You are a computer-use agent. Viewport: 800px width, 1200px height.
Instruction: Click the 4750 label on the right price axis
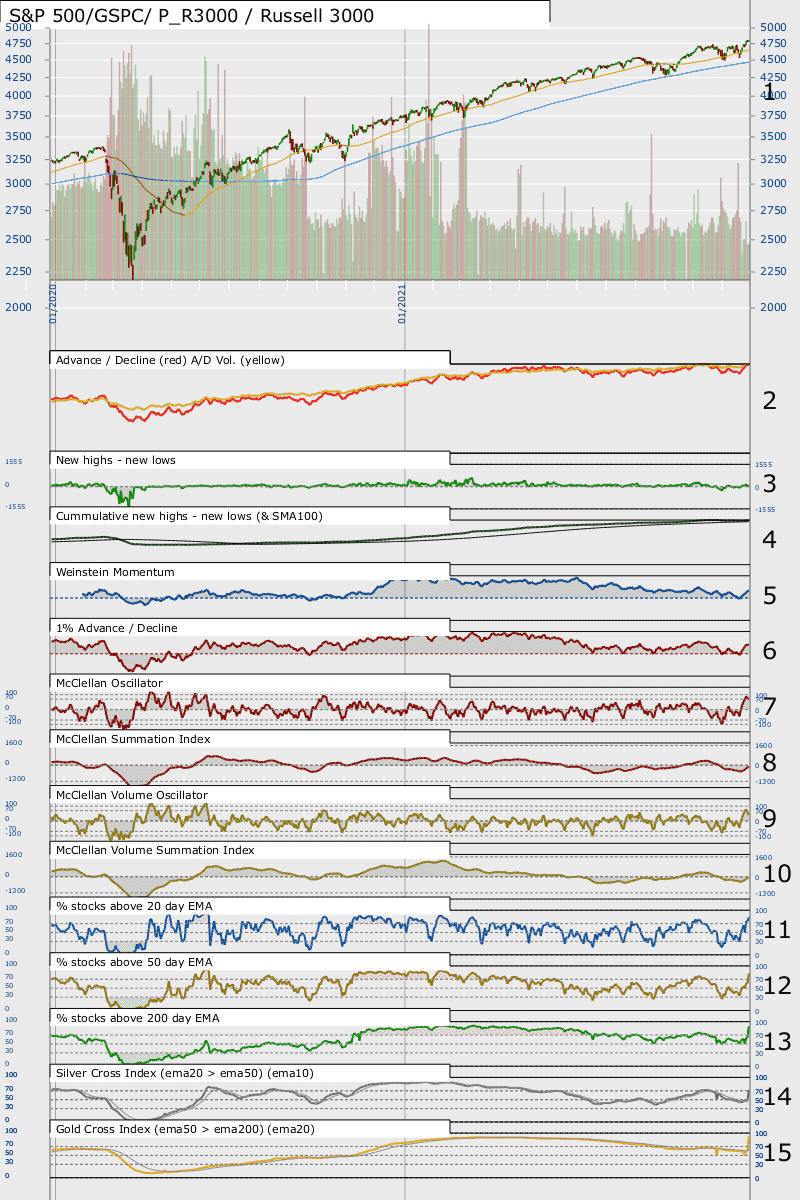tap(774, 43)
